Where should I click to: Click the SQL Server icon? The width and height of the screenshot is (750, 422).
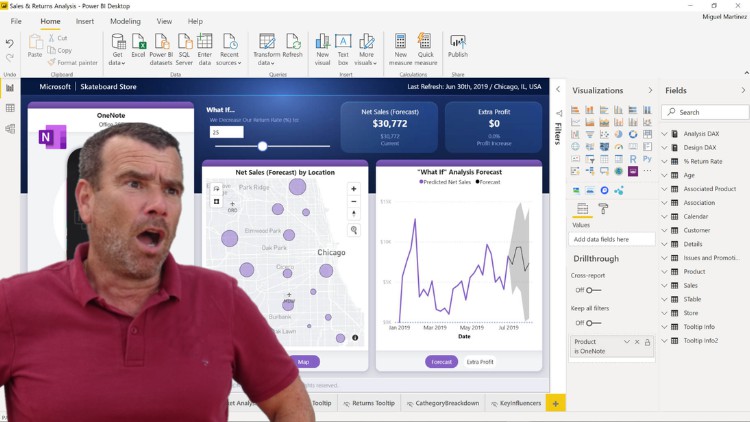click(184, 42)
